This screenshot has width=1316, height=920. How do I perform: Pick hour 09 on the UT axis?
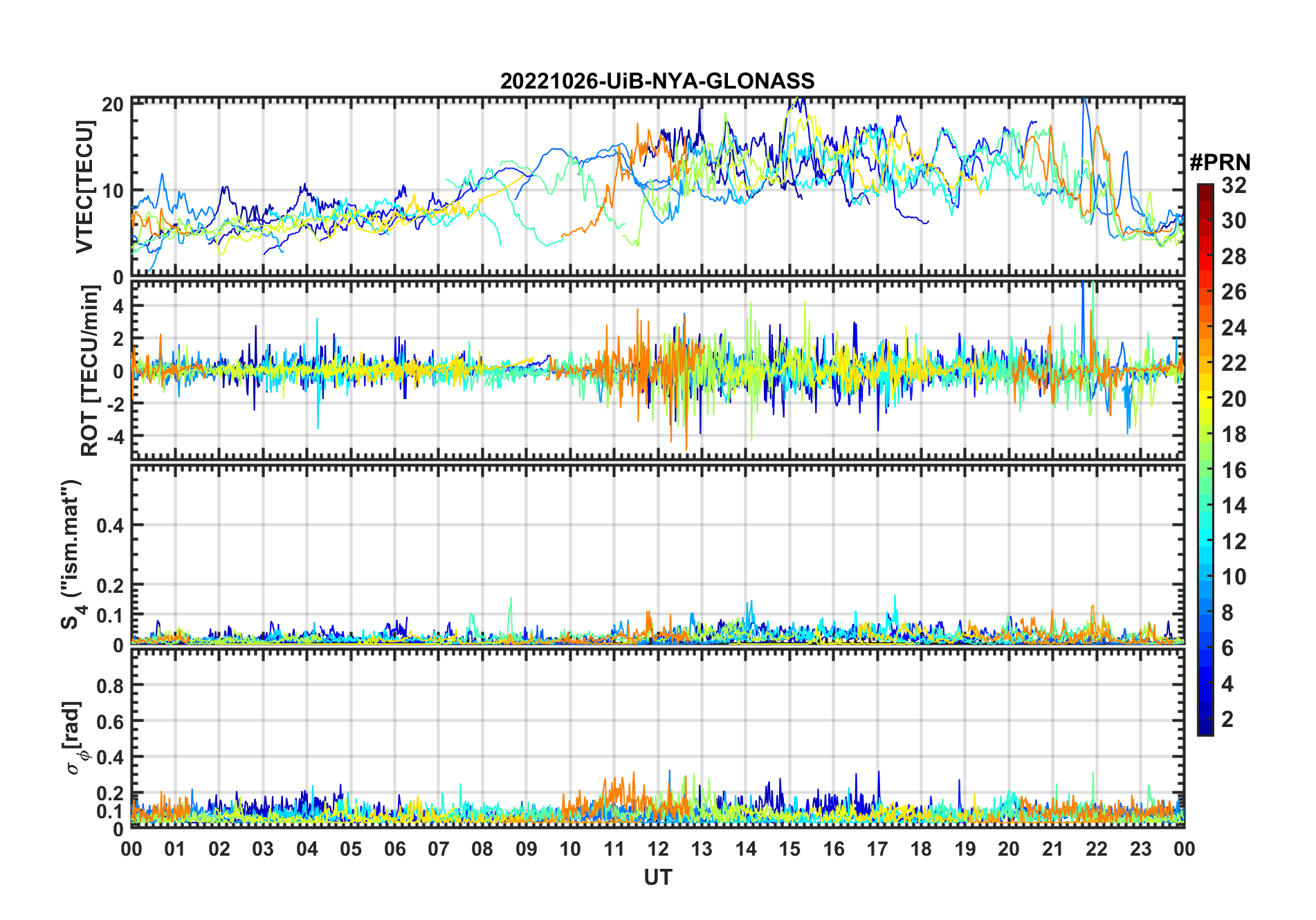pos(527,849)
